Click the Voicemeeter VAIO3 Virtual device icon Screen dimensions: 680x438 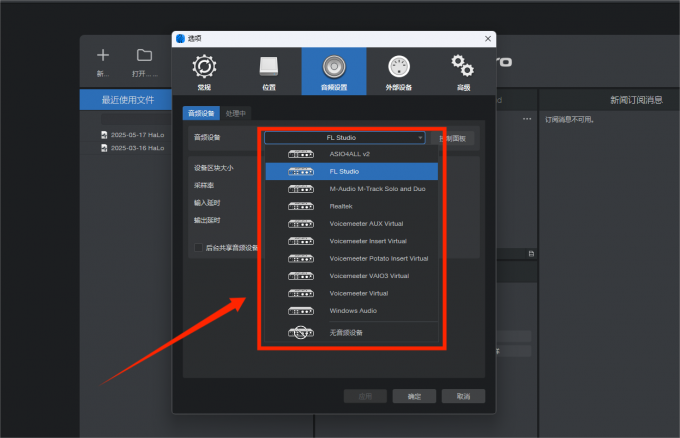(x=301, y=276)
